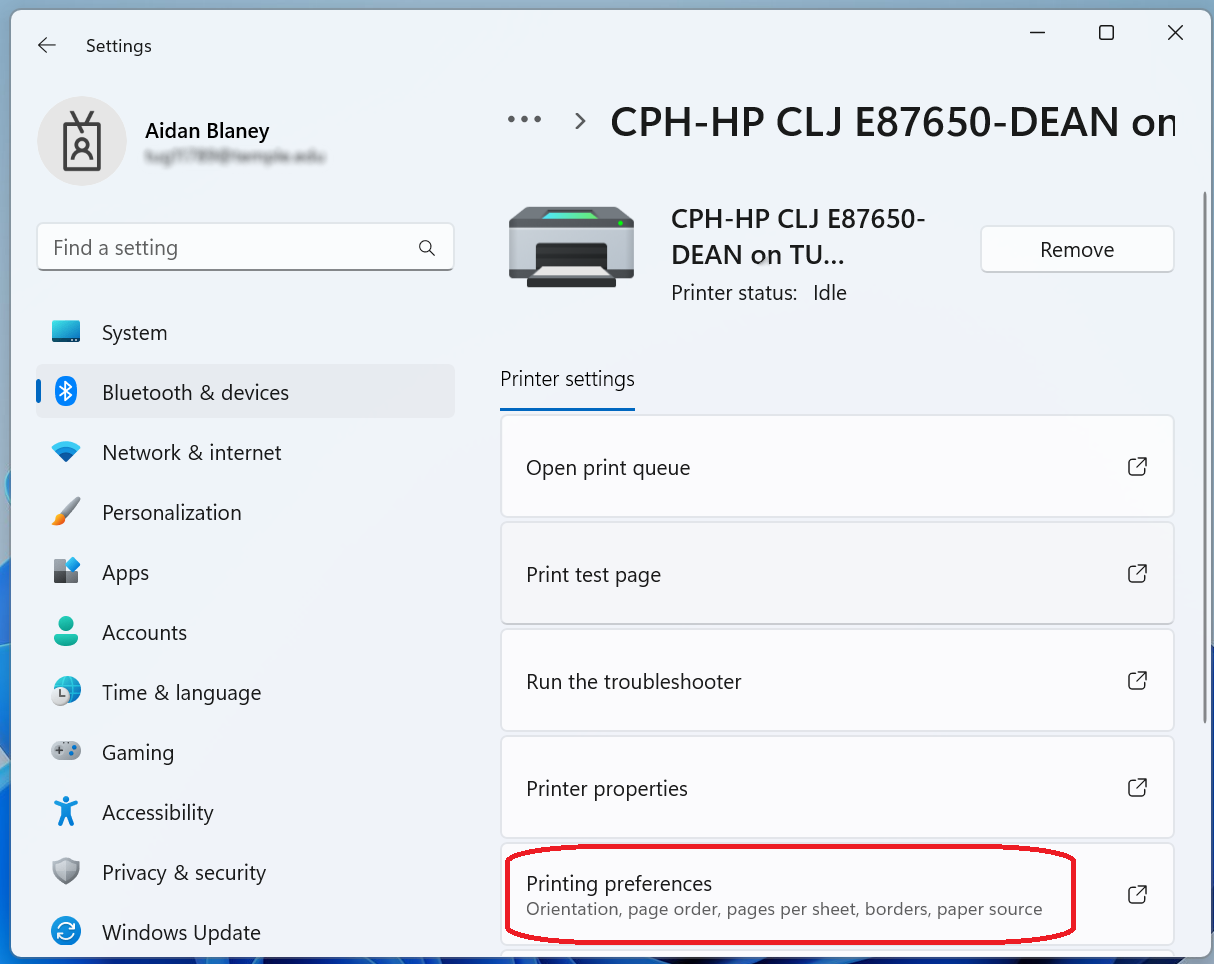Viewport: 1214px width, 964px height.
Task: Click the Apps icon in the sidebar
Action: click(66, 572)
